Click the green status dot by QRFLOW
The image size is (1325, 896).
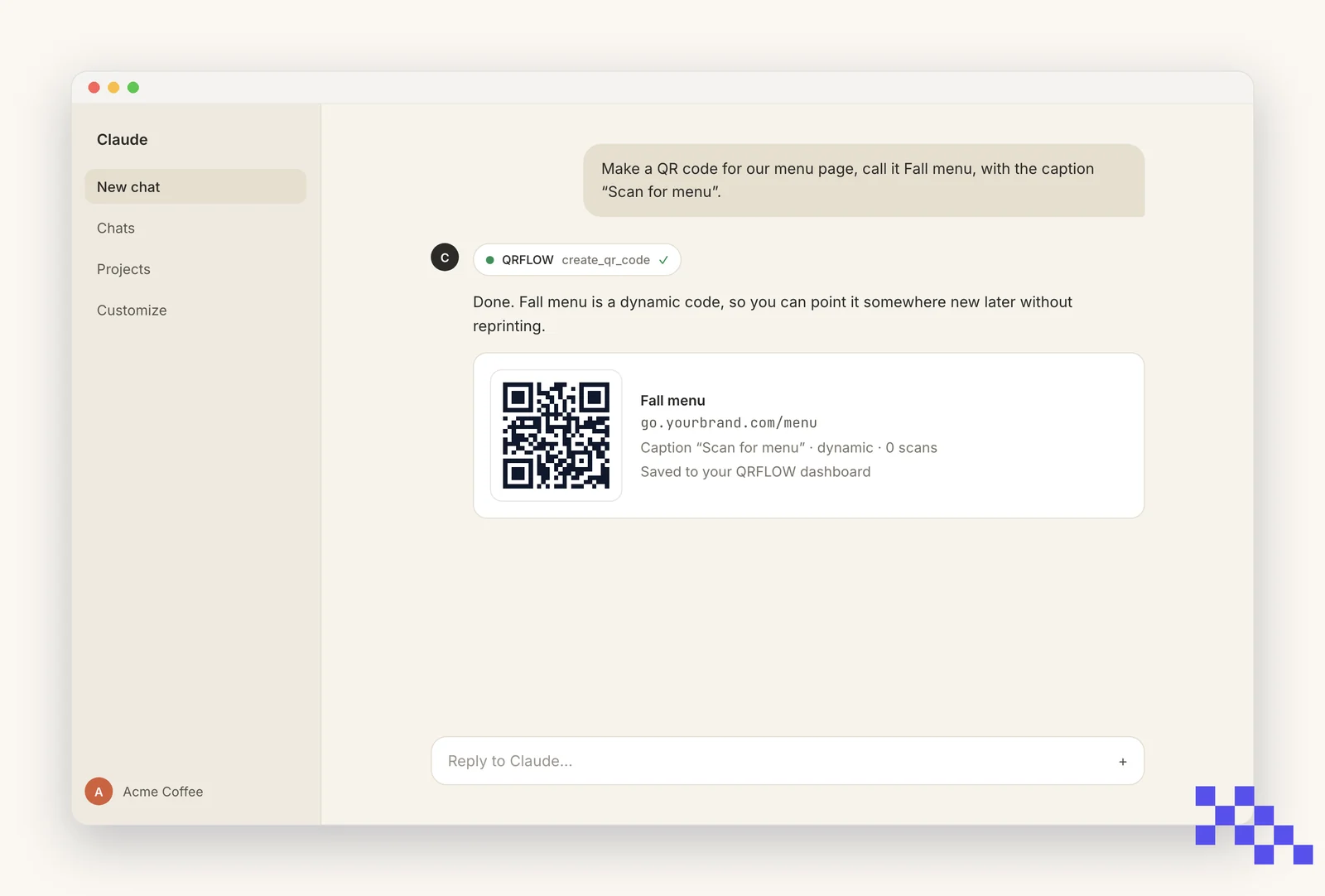(x=489, y=260)
